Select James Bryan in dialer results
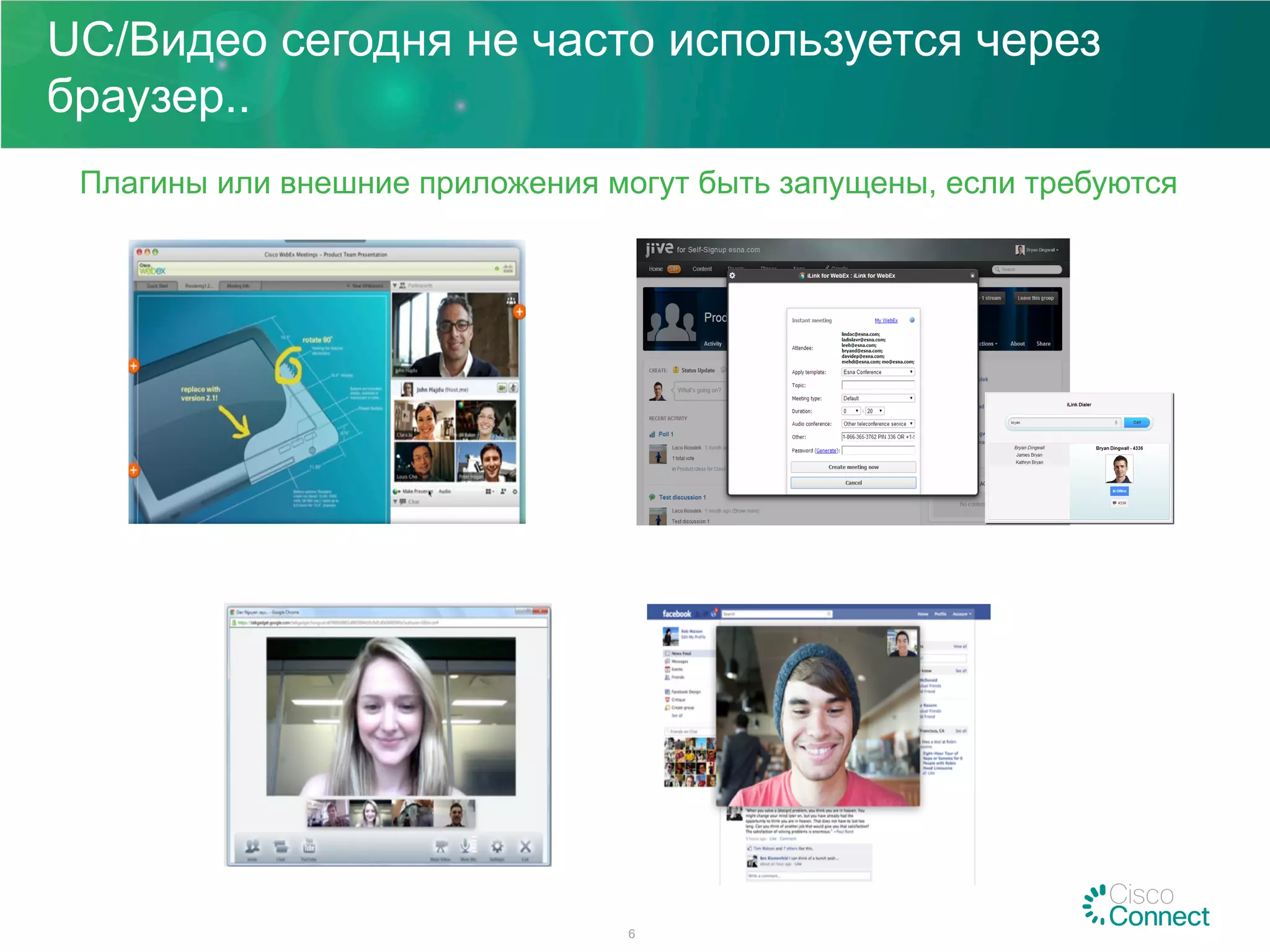Viewport: 1270px width, 952px height. click(1029, 455)
